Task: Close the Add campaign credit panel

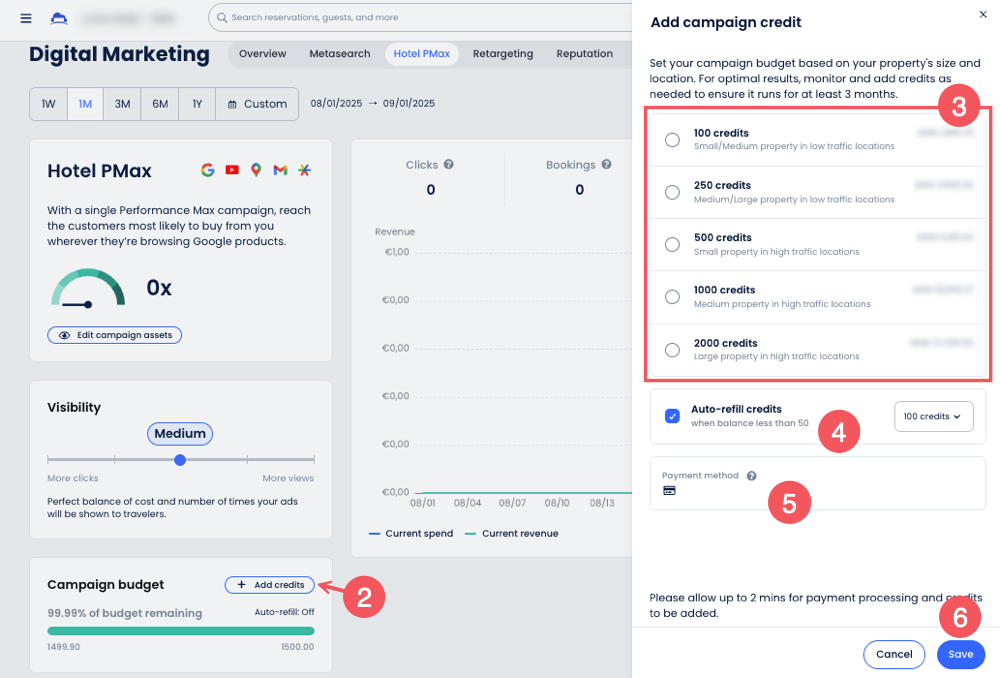Action: 982,14
